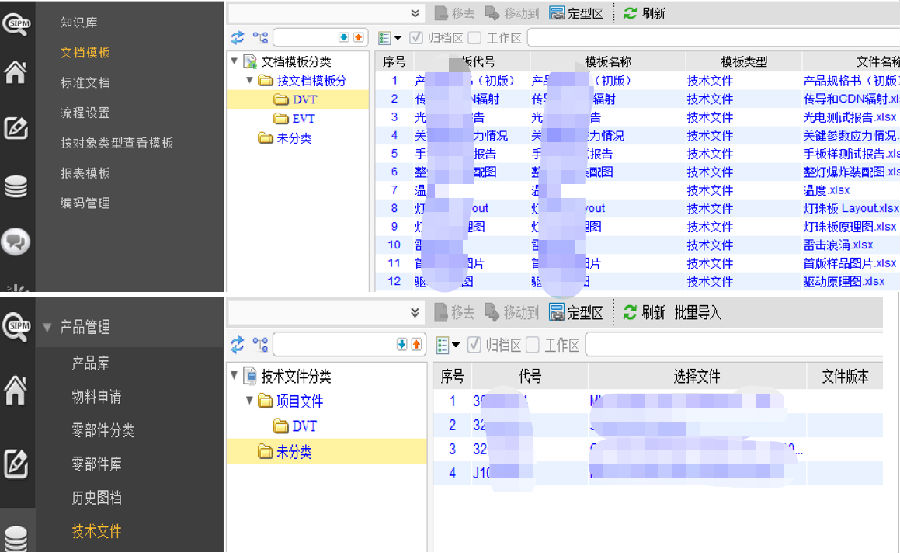The width and height of the screenshot is (900, 553).
Task: Open the double-chevron dropdown above 技术文件分类
Action: point(415,312)
